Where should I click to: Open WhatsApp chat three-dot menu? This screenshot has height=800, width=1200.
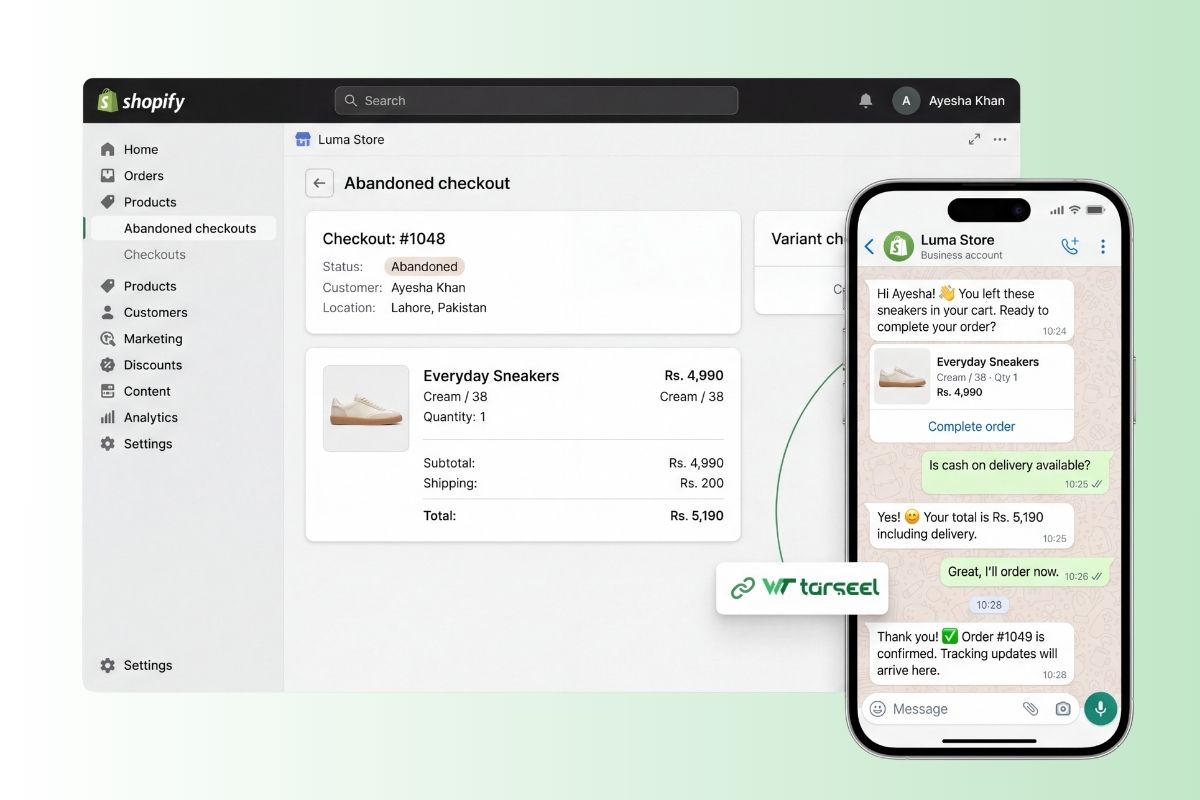click(1103, 246)
